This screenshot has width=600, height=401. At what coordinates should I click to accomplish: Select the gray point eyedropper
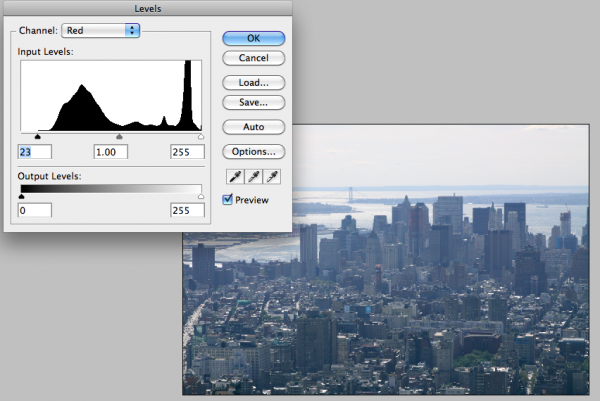tap(253, 177)
